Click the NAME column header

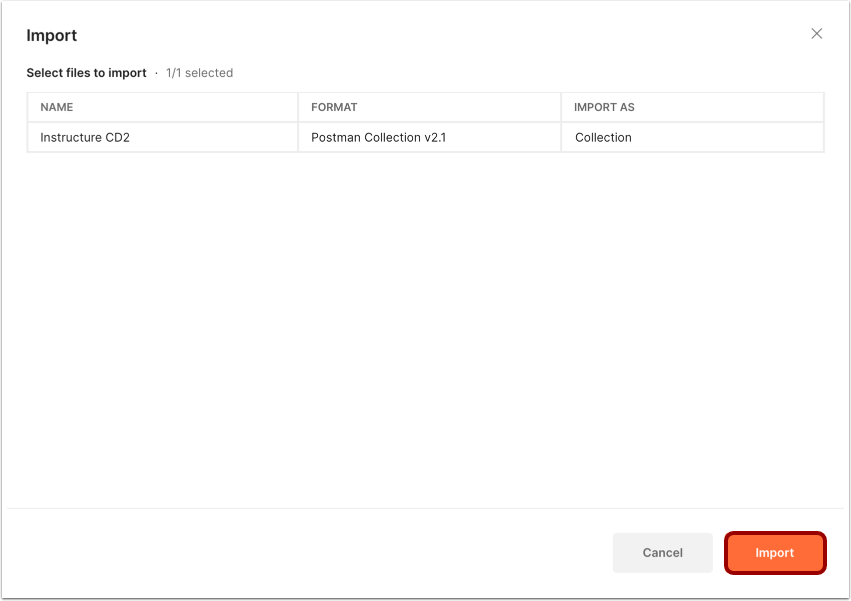click(x=57, y=107)
